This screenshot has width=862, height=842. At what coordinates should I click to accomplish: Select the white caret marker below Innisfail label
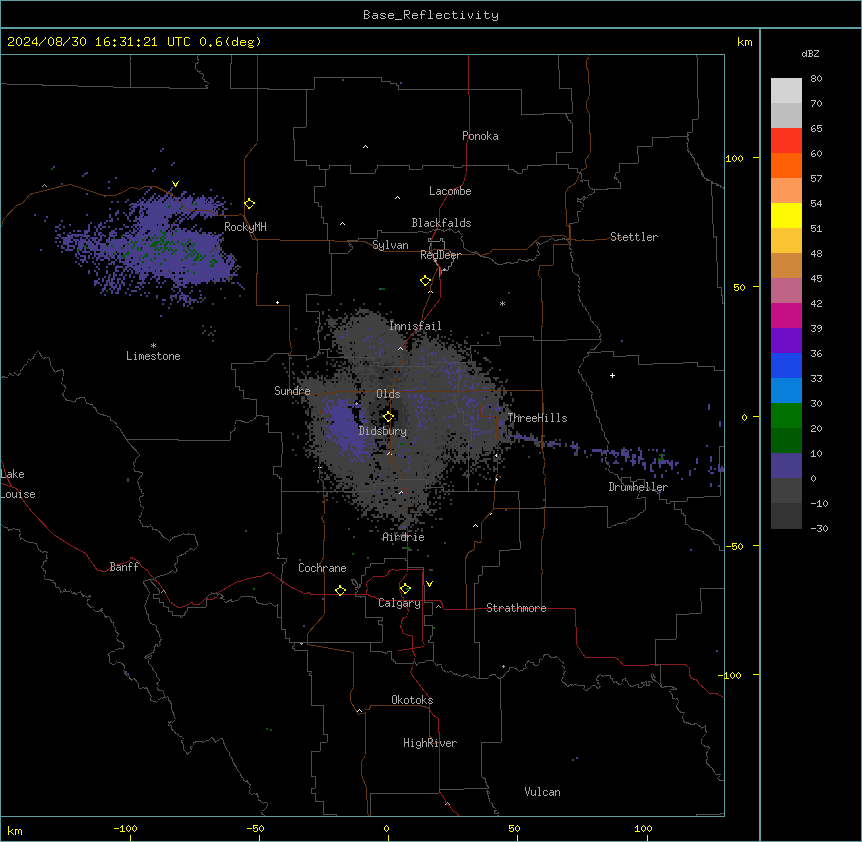pos(400,348)
